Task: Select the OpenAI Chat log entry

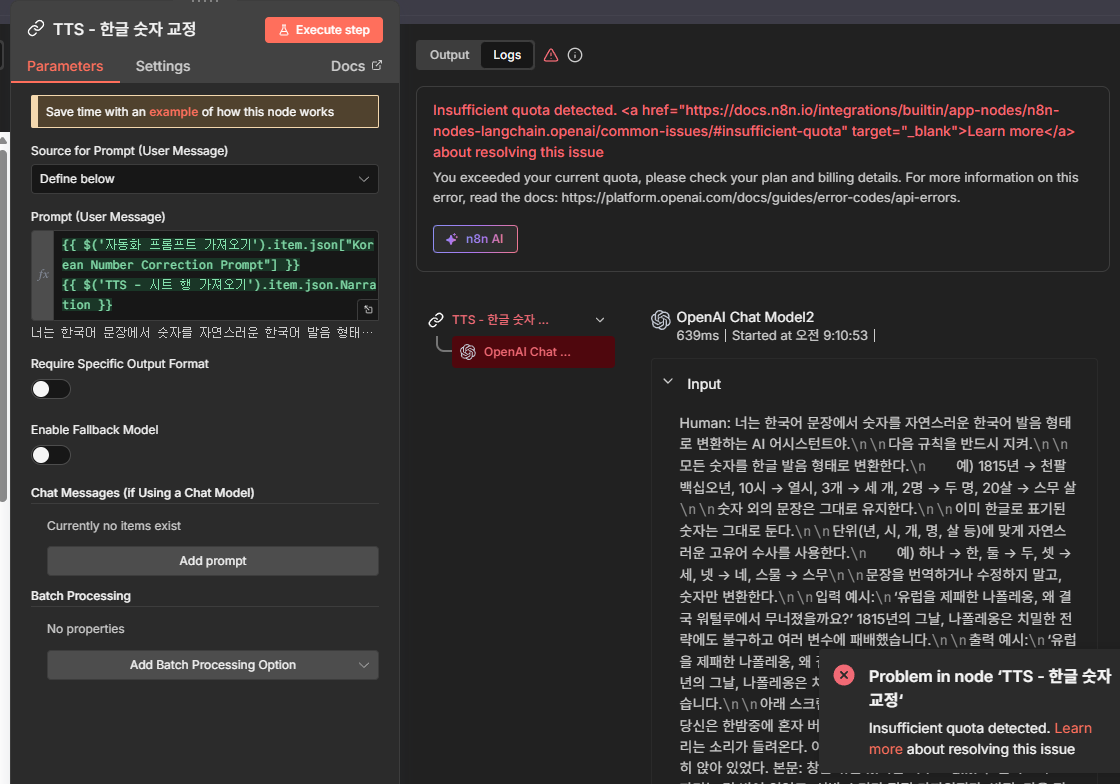Action: coord(534,352)
